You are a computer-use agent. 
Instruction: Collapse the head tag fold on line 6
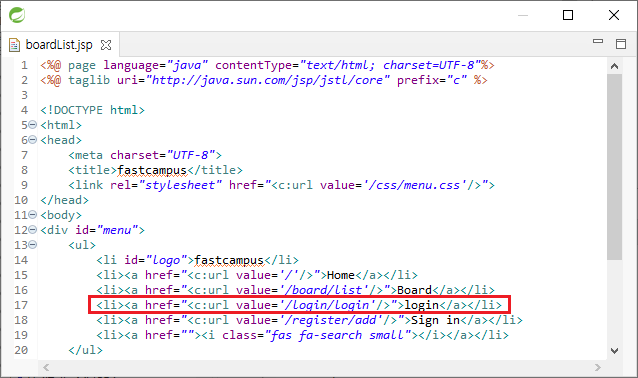coord(33,140)
